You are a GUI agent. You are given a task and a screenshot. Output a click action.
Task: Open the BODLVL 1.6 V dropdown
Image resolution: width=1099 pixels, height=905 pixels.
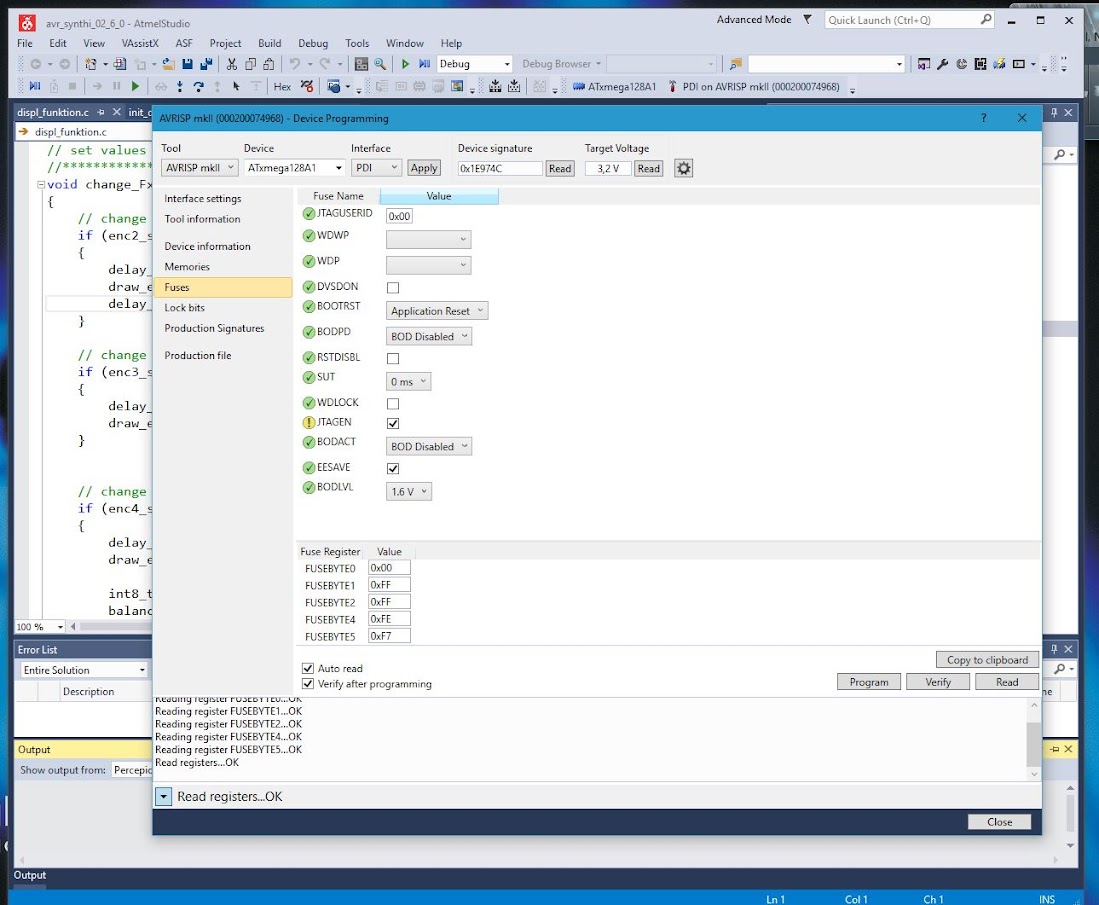pyautogui.click(x=409, y=491)
